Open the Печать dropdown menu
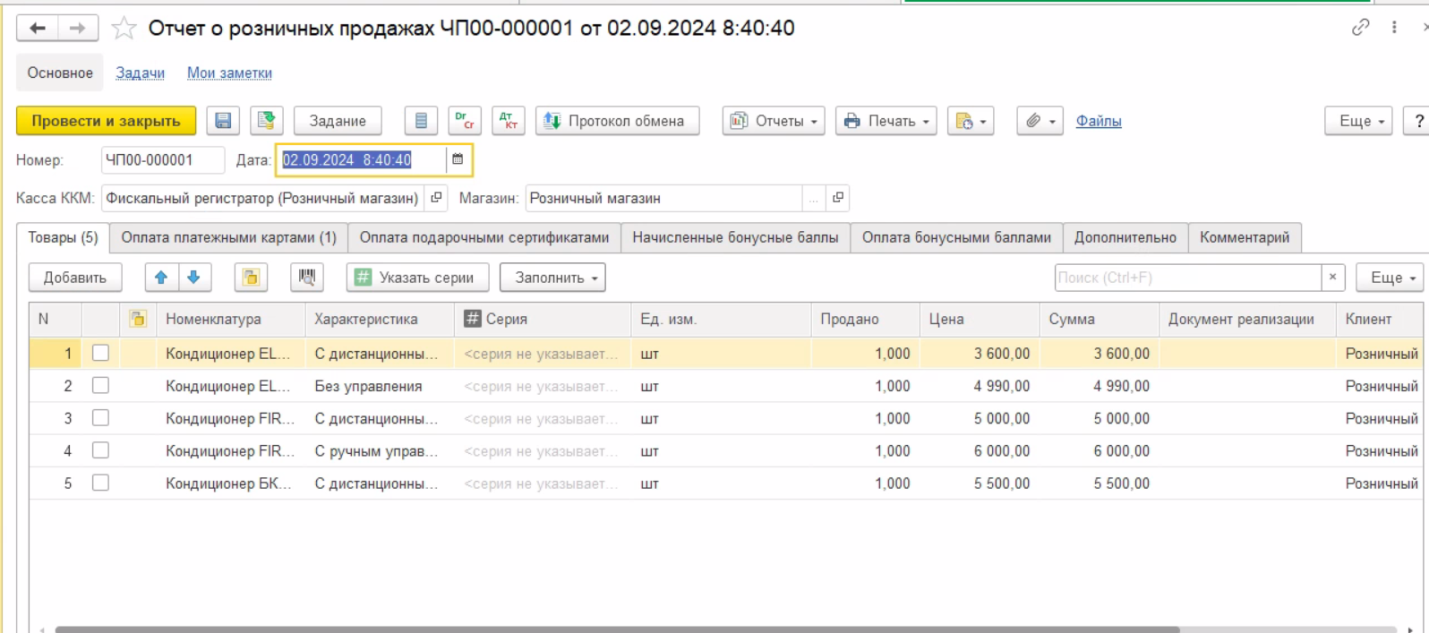Screen dimensions: 1429x633 (x=885, y=121)
